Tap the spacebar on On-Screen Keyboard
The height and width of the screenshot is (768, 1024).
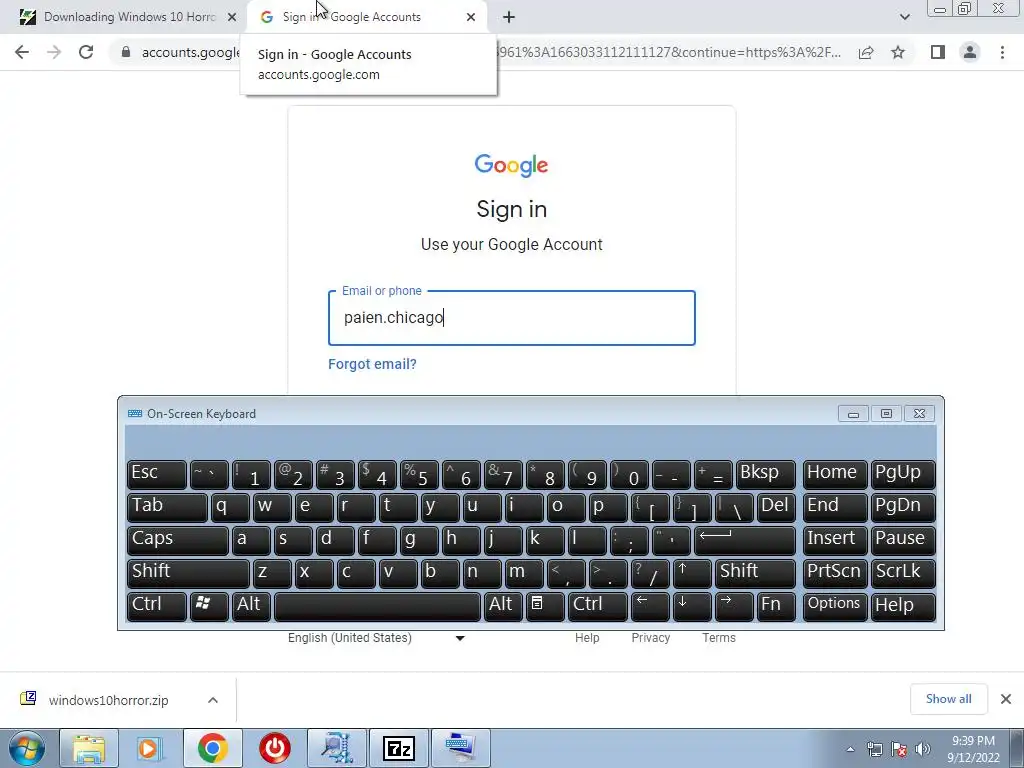(x=377, y=606)
